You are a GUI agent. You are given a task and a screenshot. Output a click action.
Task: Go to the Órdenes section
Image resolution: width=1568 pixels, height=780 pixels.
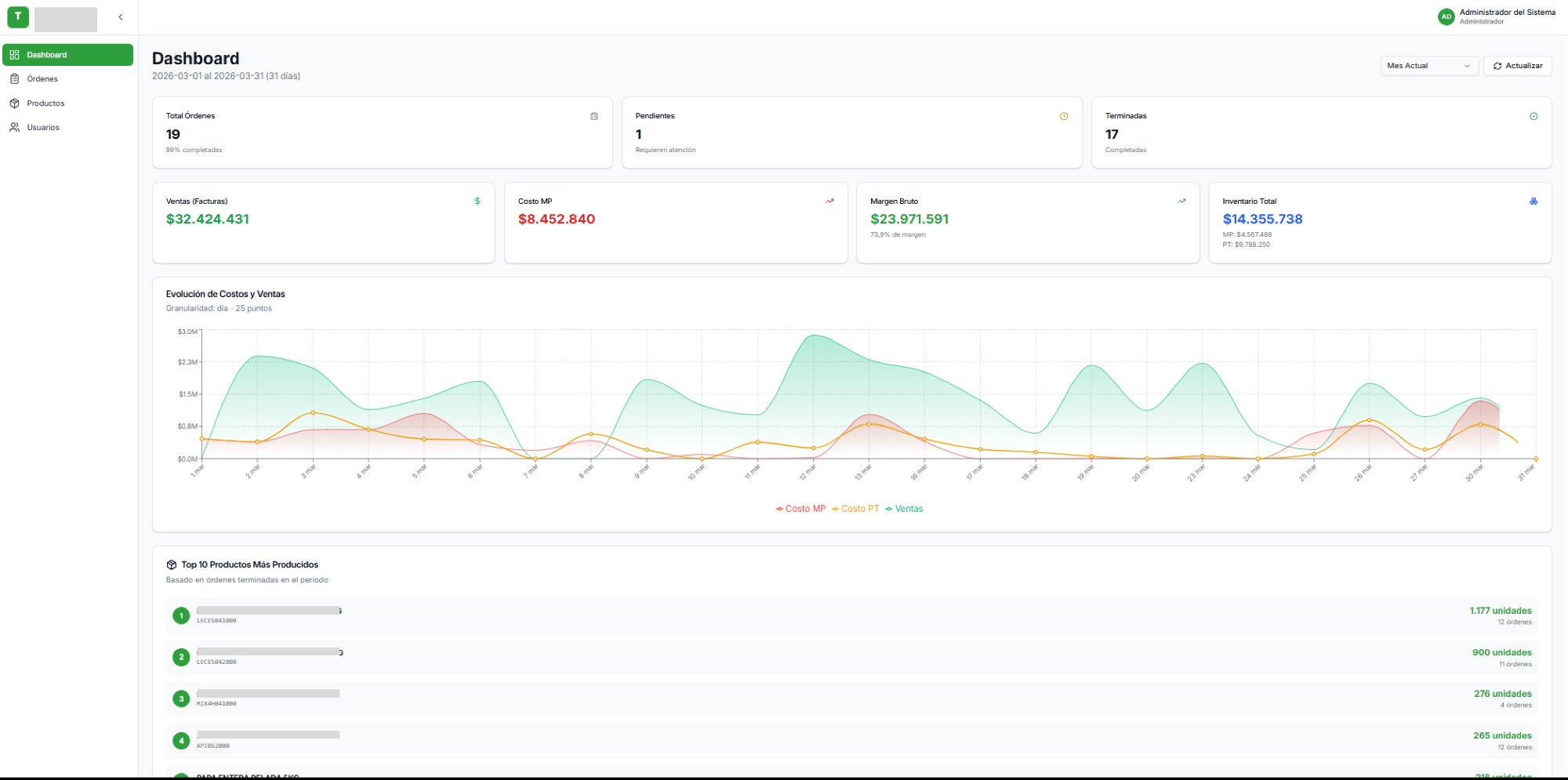(42, 78)
